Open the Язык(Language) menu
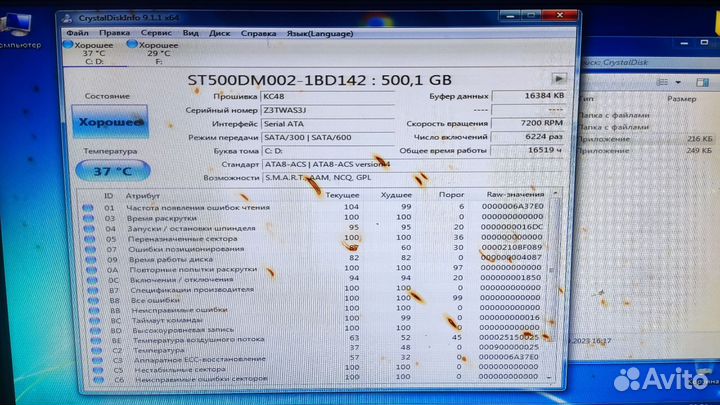Viewport: 720px width, 405px height. point(320,33)
